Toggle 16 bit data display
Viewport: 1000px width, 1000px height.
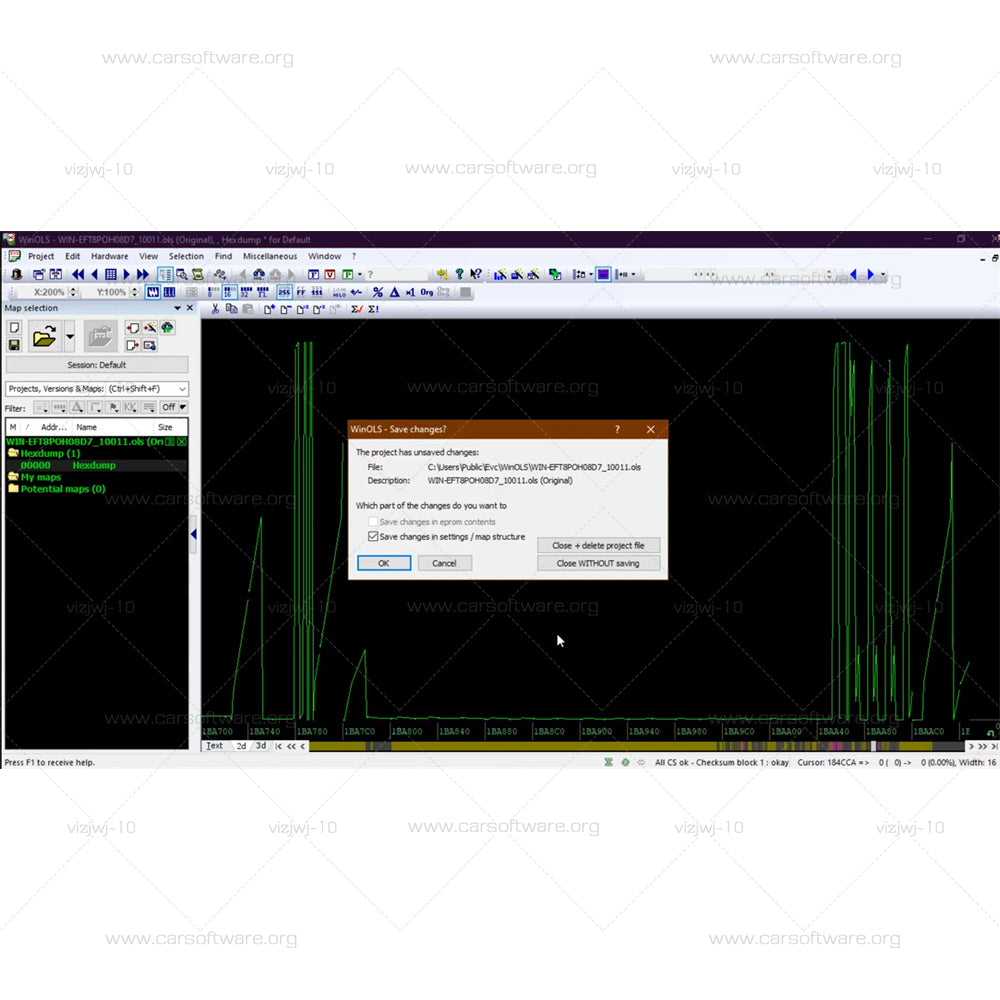point(230,292)
